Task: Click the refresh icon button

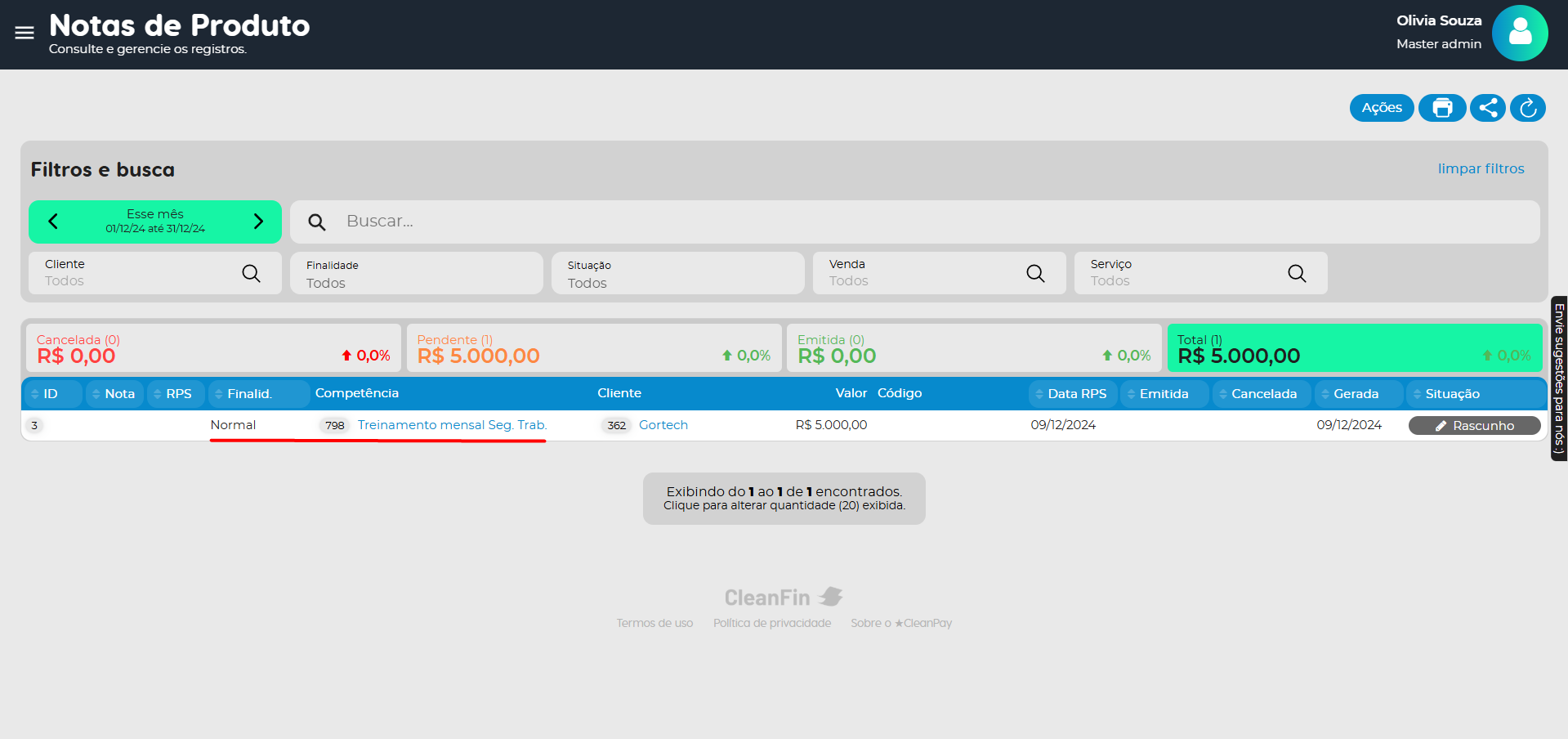Action: pos(1527,108)
